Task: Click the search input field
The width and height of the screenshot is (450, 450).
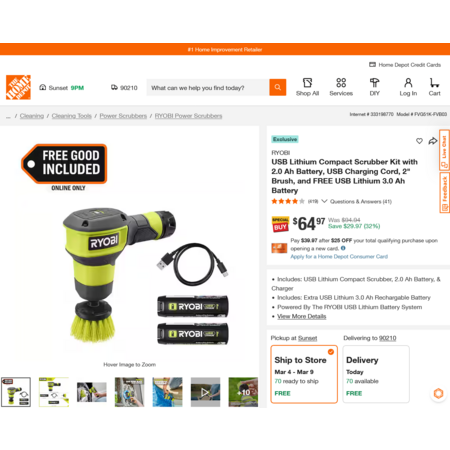Action: click(208, 88)
